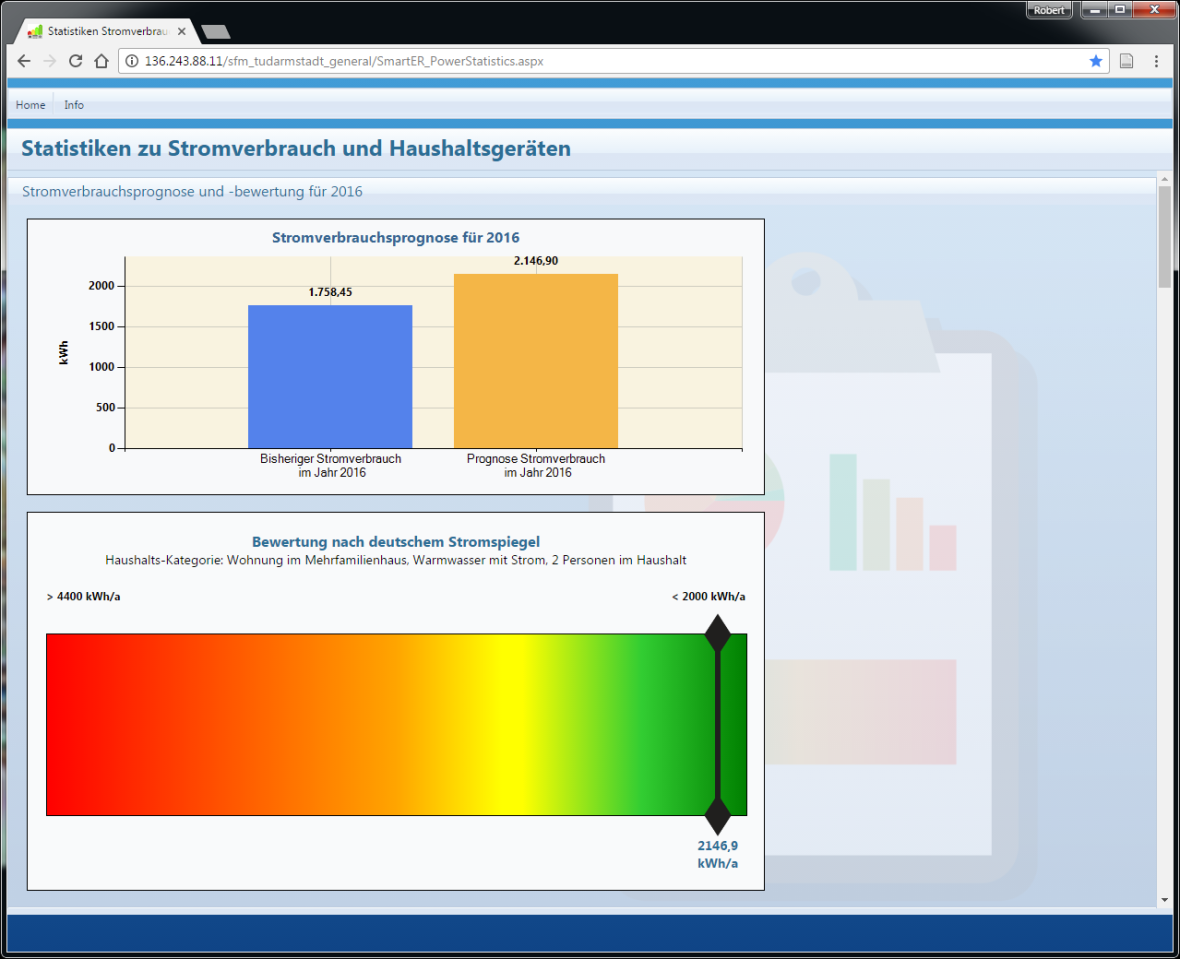Click the browser back arrow

pyautogui.click(x=24, y=61)
